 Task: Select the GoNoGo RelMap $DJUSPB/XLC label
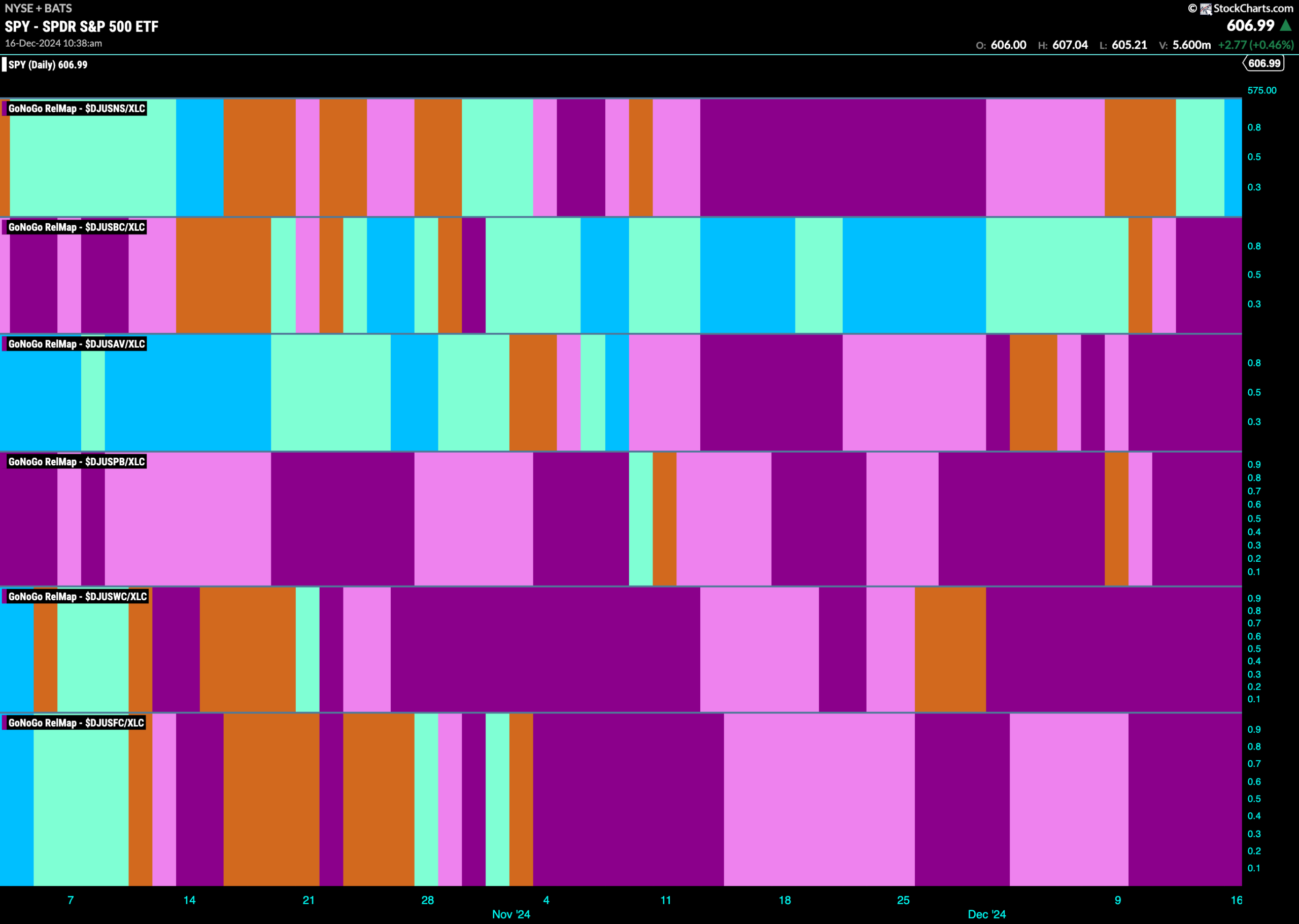click(76, 461)
